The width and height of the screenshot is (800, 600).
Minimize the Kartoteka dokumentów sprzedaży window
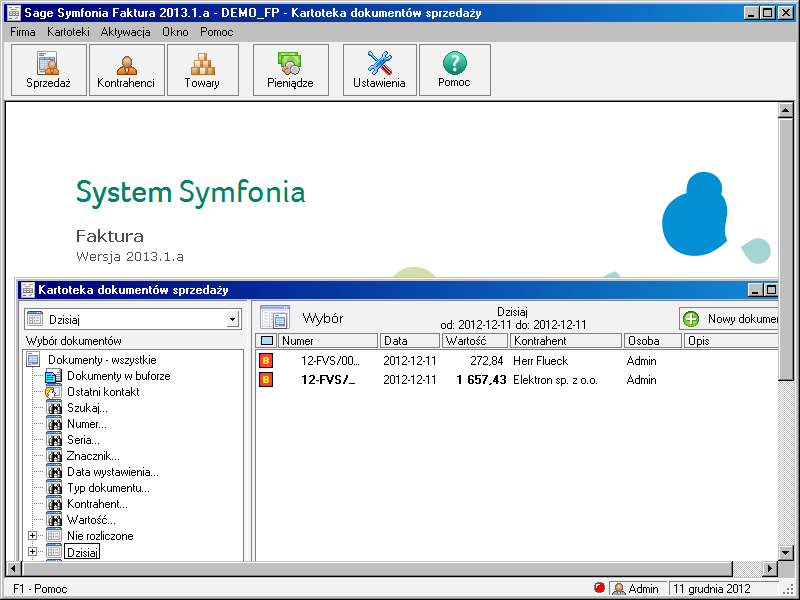click(756, 290)
